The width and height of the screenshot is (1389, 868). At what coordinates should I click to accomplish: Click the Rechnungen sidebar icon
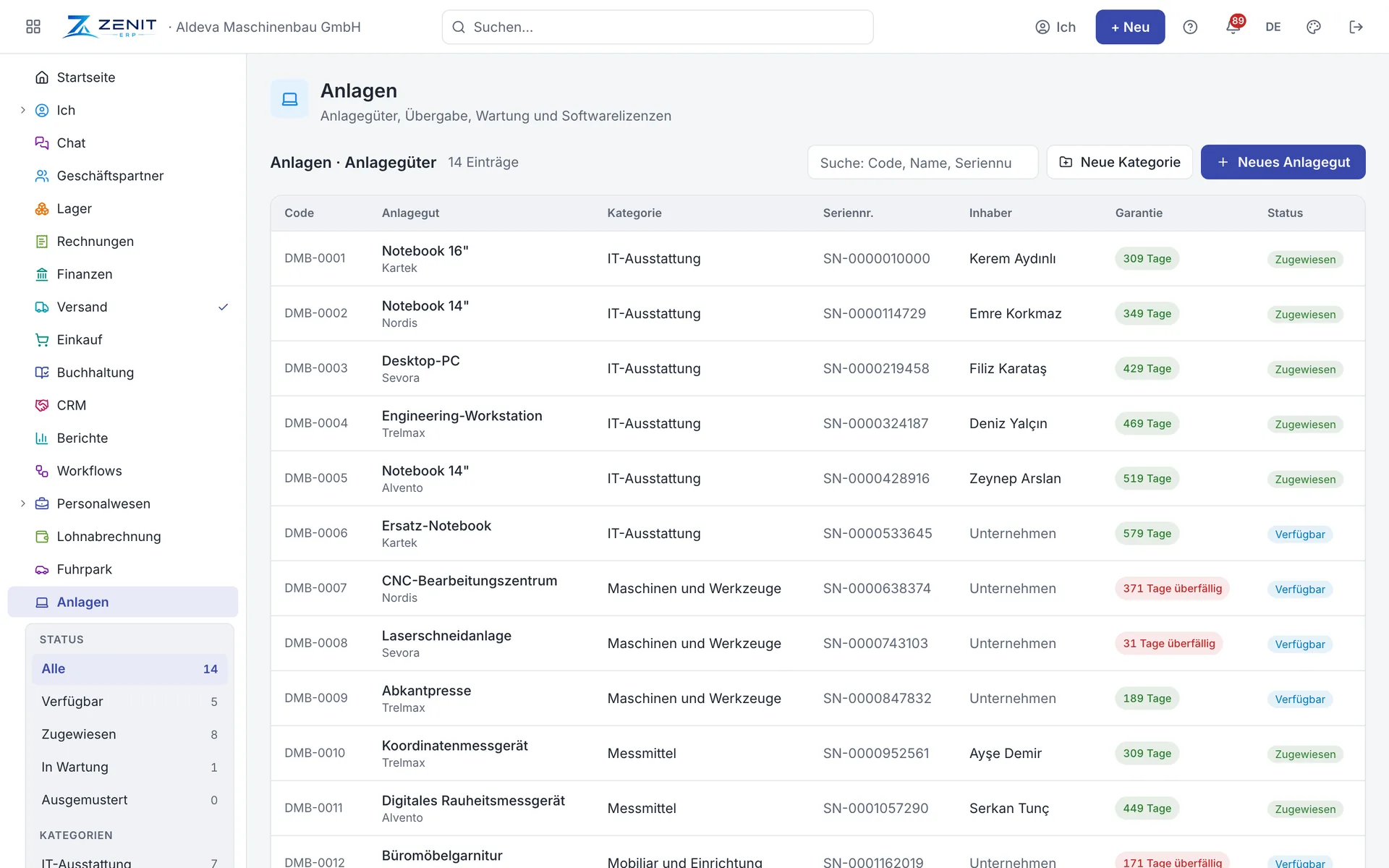click(x=42, y=242)
